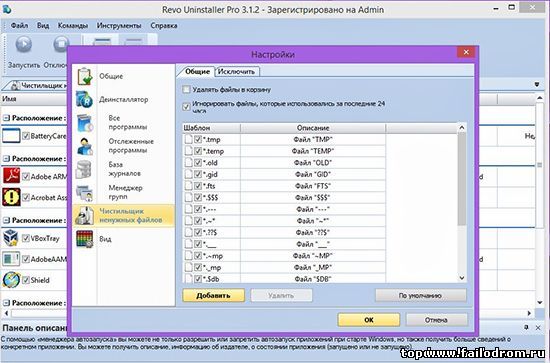This screenshot has height=363, width=550.
Task: Toggle the Shield autorun checkbox
Action: coord(26,280)
